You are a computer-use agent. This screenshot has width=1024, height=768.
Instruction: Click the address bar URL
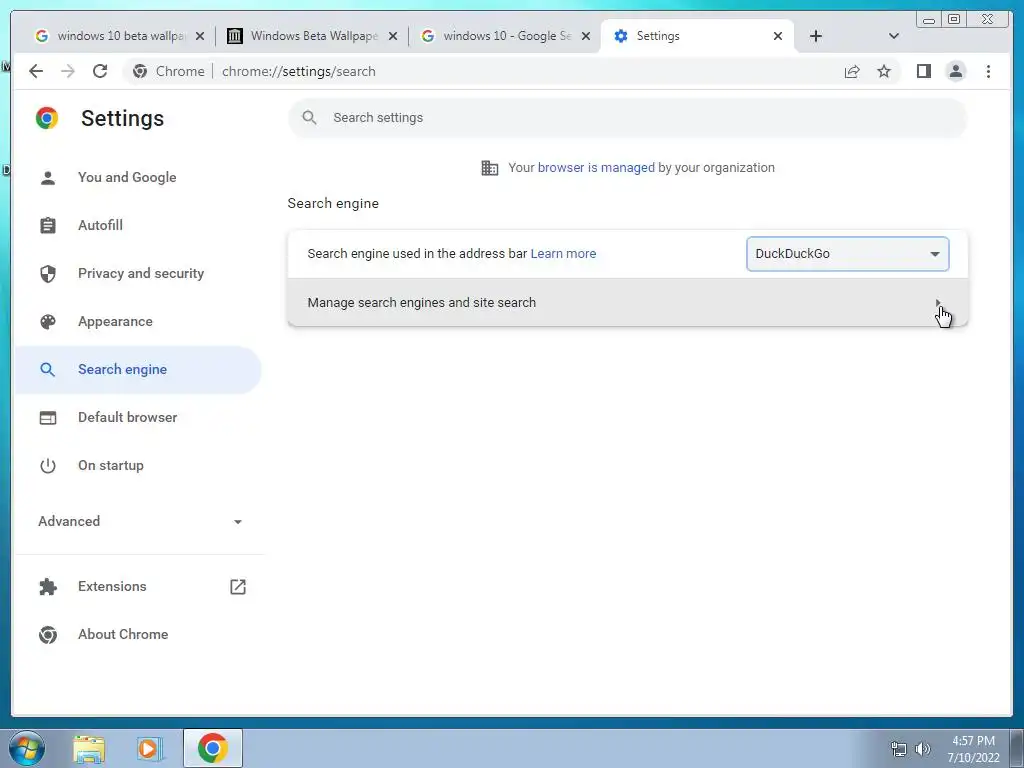point(298,71)
